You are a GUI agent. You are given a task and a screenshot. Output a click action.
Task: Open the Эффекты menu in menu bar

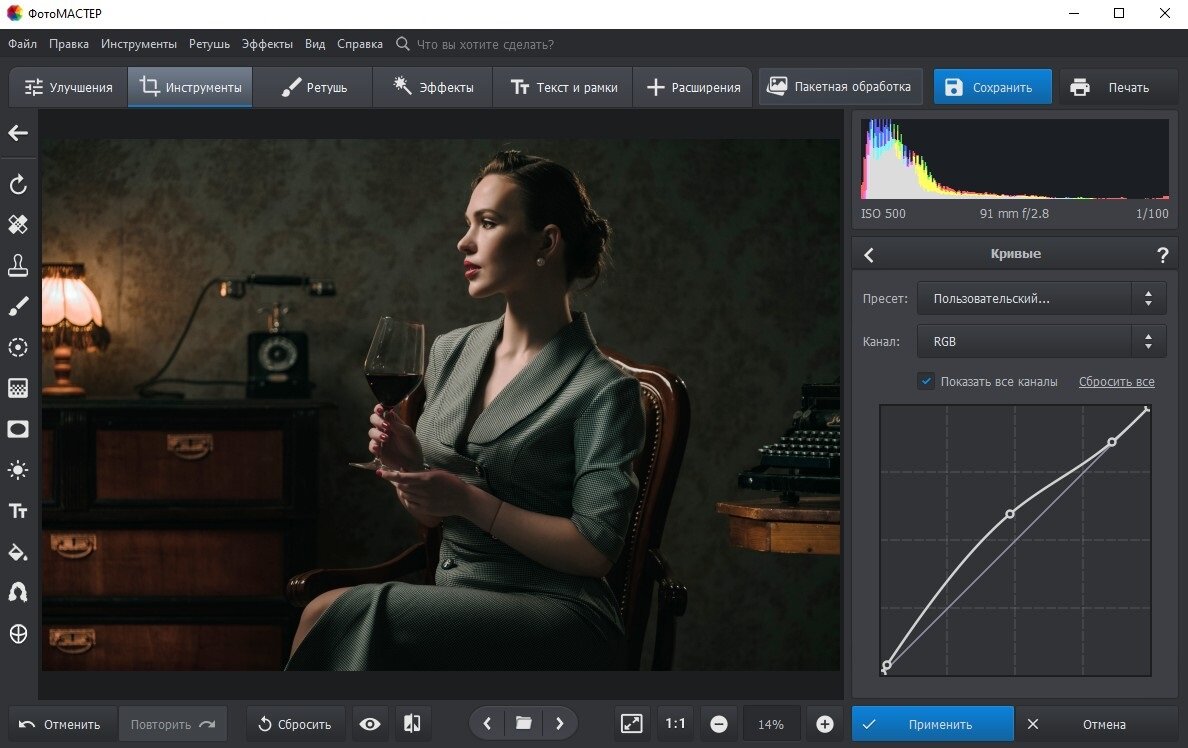pyautogui.click(x=267, y=44)
